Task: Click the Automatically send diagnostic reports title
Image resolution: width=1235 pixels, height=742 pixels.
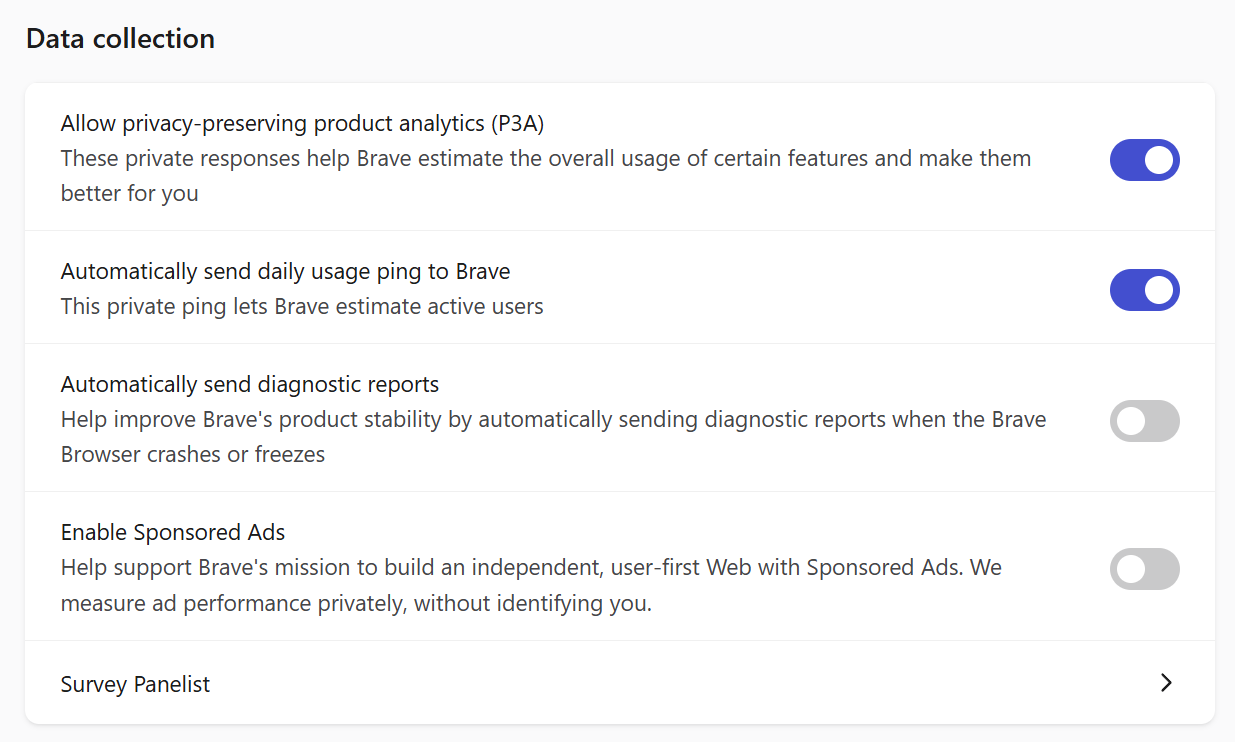Action: 250,384
